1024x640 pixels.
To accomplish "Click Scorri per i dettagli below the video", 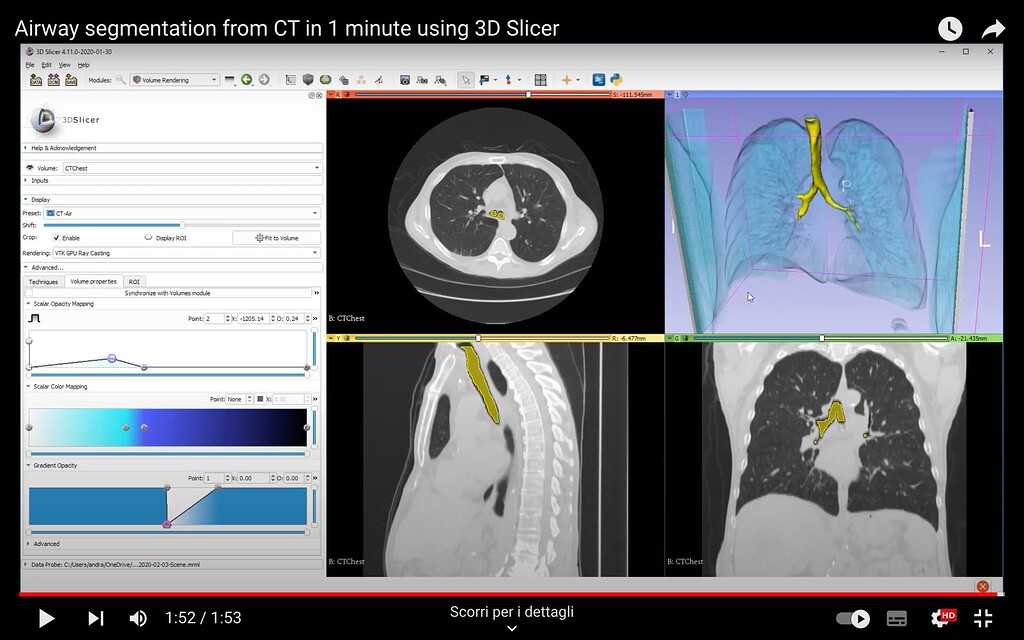I will (x=512, y=611).
